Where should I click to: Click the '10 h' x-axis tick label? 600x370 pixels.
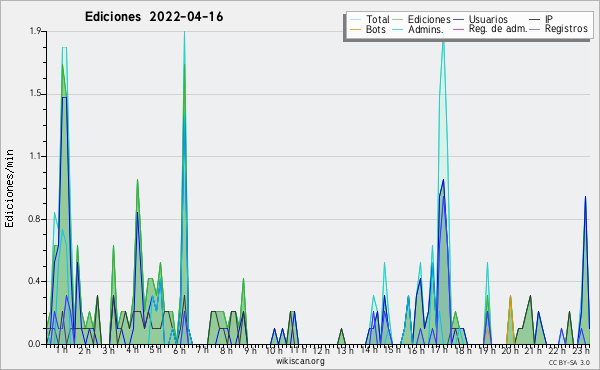click(274, 350)
